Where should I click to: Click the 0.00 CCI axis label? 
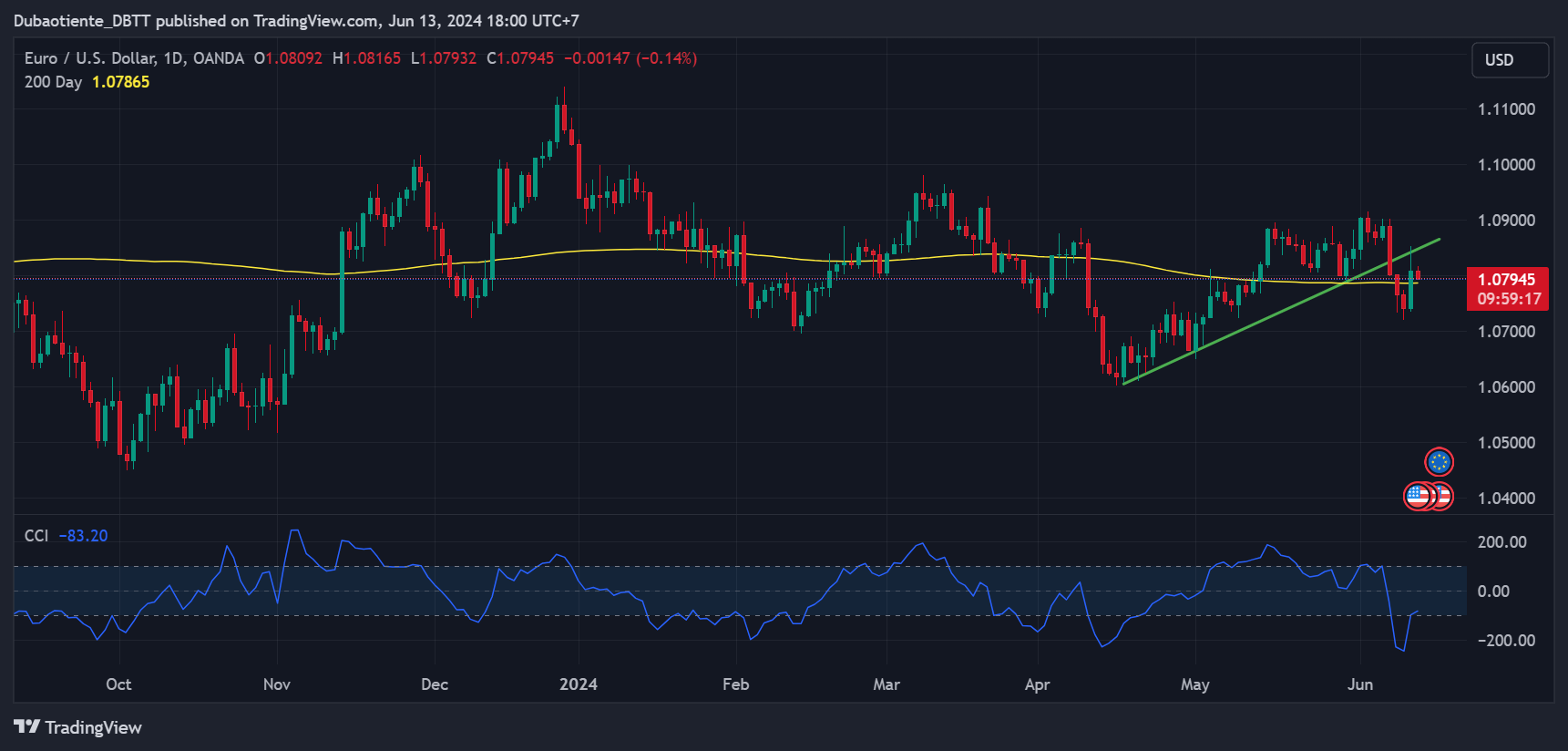point(1493,592)
